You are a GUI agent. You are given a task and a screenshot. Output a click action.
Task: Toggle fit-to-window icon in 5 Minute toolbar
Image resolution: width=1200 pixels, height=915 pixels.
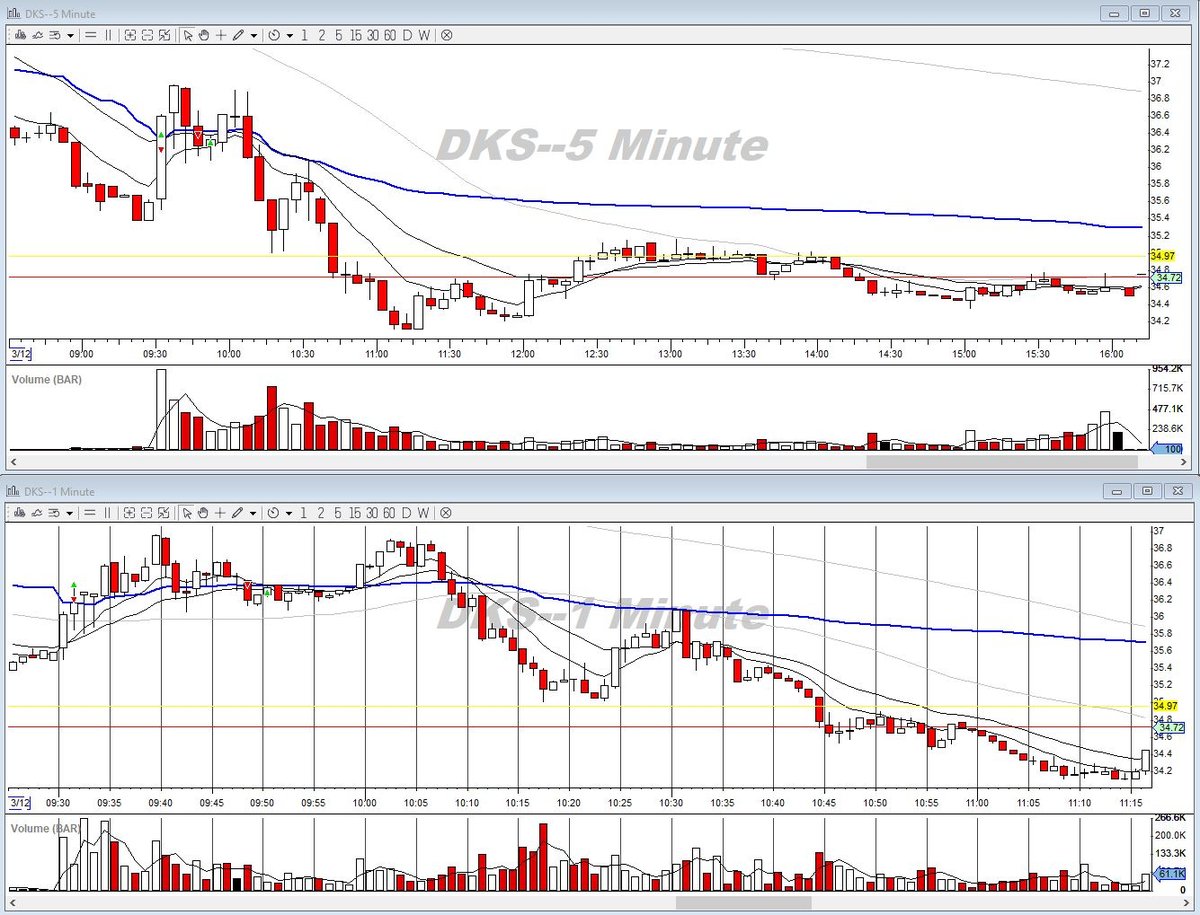(164, 35)
